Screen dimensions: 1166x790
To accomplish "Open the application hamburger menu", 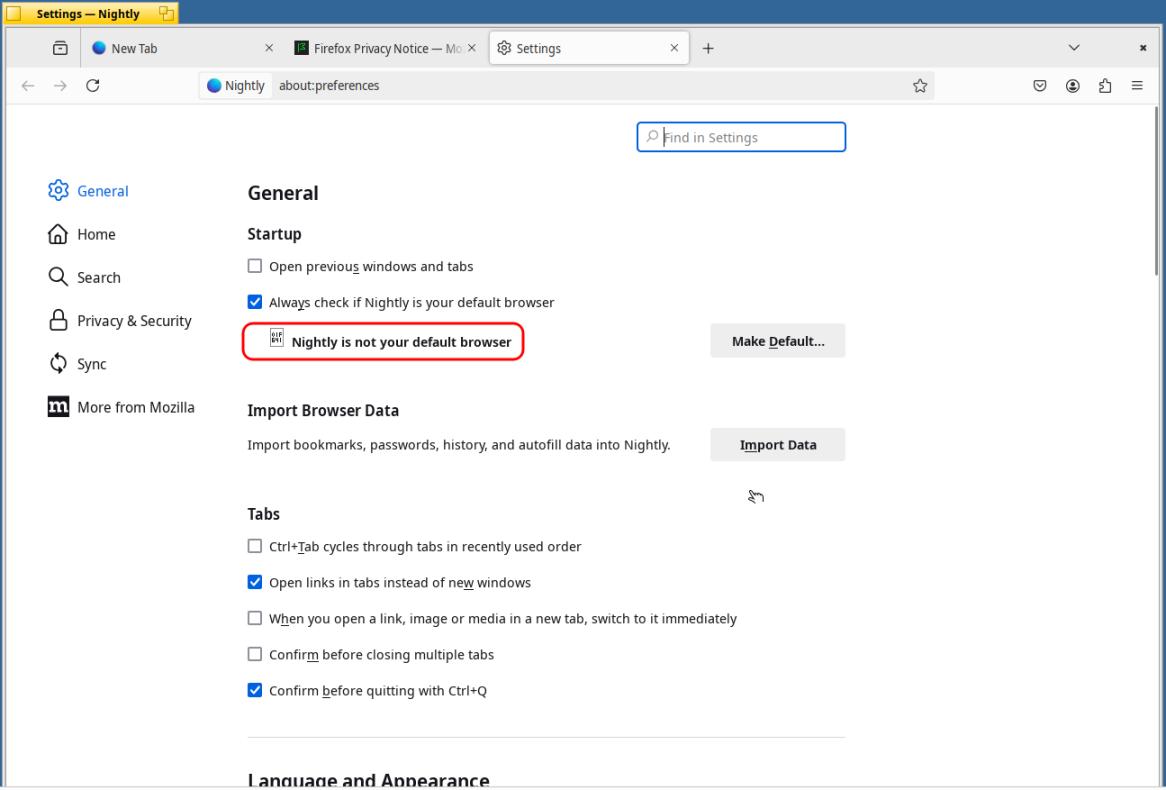I will [1137, 86].
